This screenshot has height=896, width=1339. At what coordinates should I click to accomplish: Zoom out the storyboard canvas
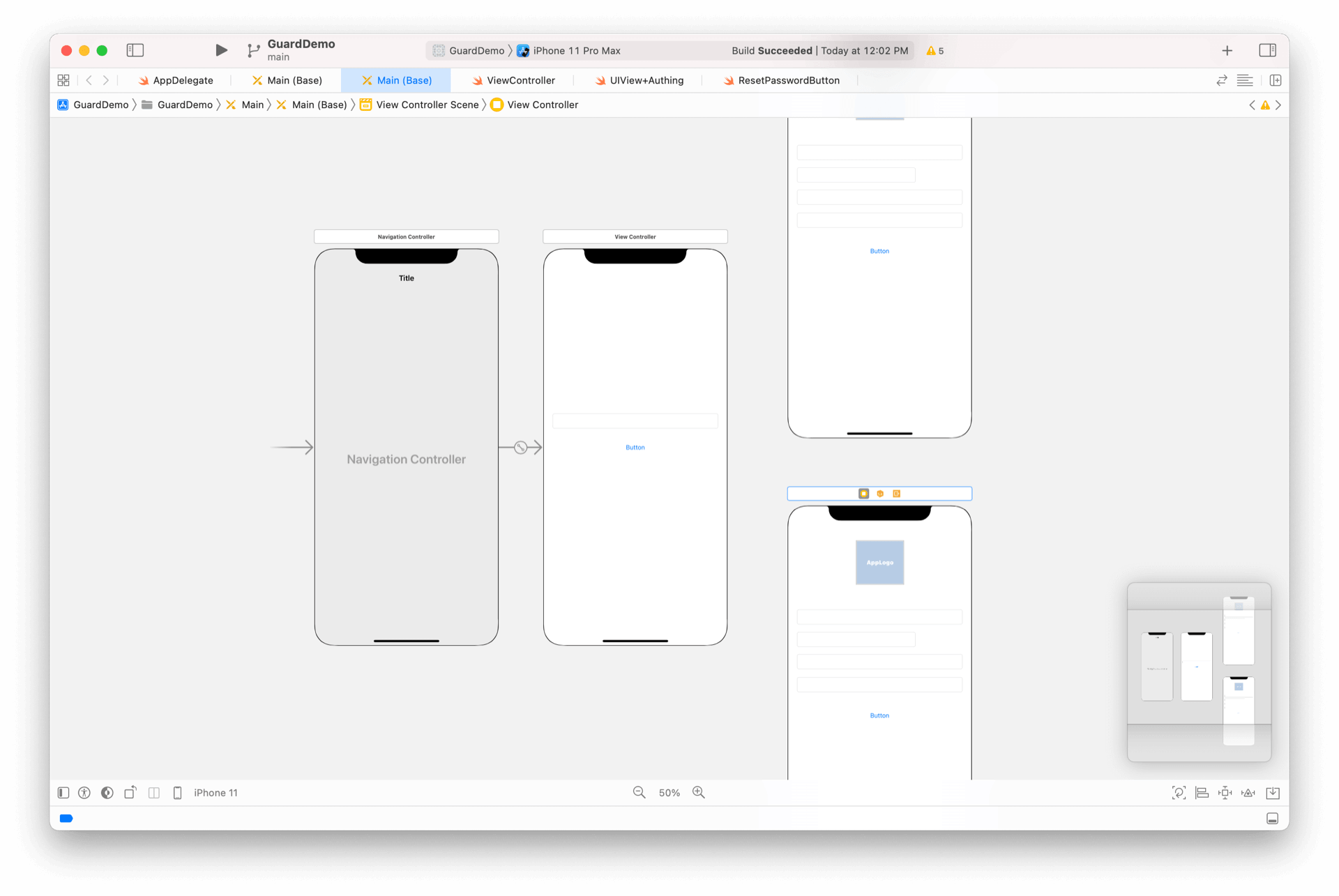coord(639,793)
